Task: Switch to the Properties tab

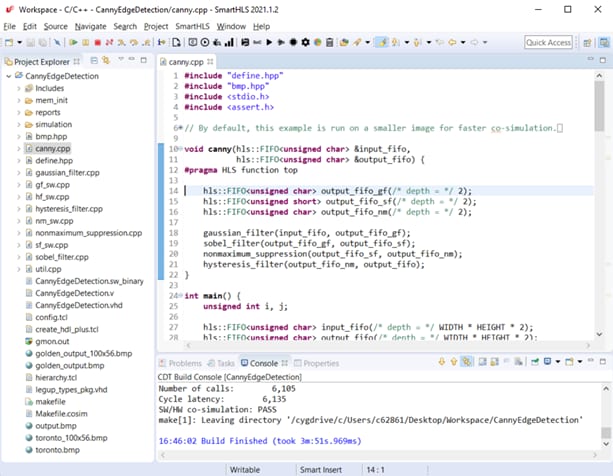Action: [x=320, y=363]
